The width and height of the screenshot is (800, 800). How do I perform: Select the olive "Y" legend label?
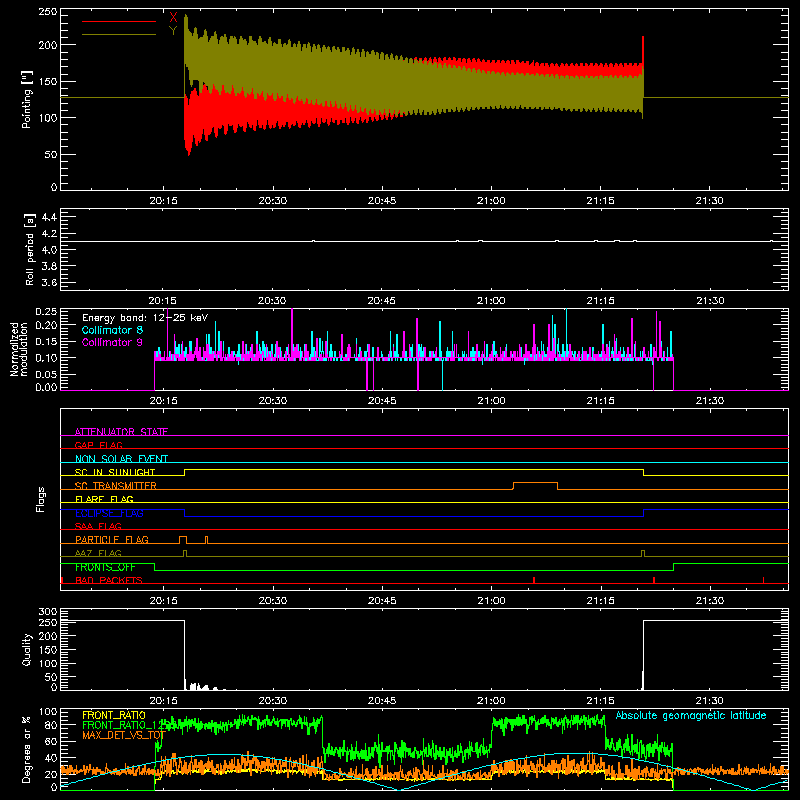point(173,31)
